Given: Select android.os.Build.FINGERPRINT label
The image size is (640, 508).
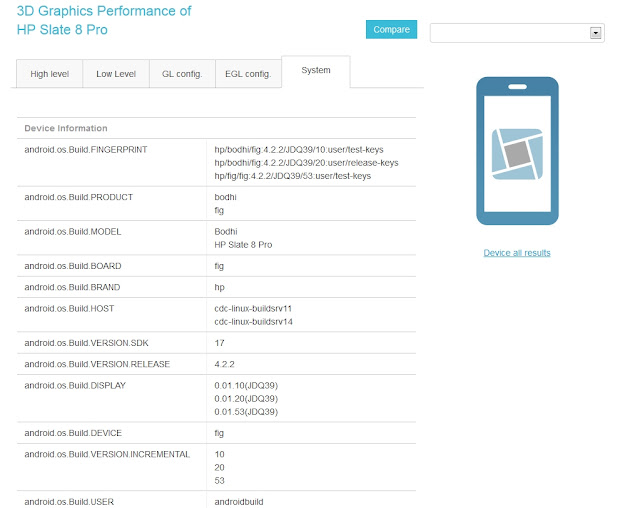Looking at the screenshot, I should [x=86, y=150].
